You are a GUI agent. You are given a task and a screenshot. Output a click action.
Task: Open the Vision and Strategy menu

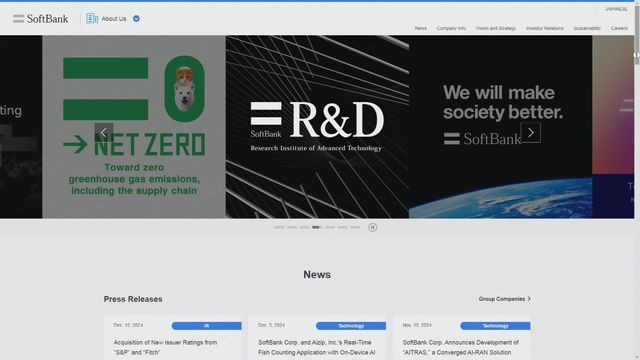click(496, 28)
